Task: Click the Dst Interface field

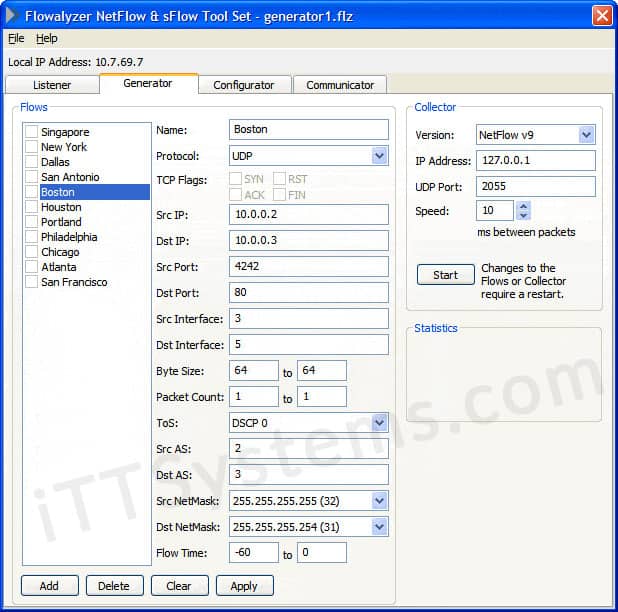Action: click(309, 344)
